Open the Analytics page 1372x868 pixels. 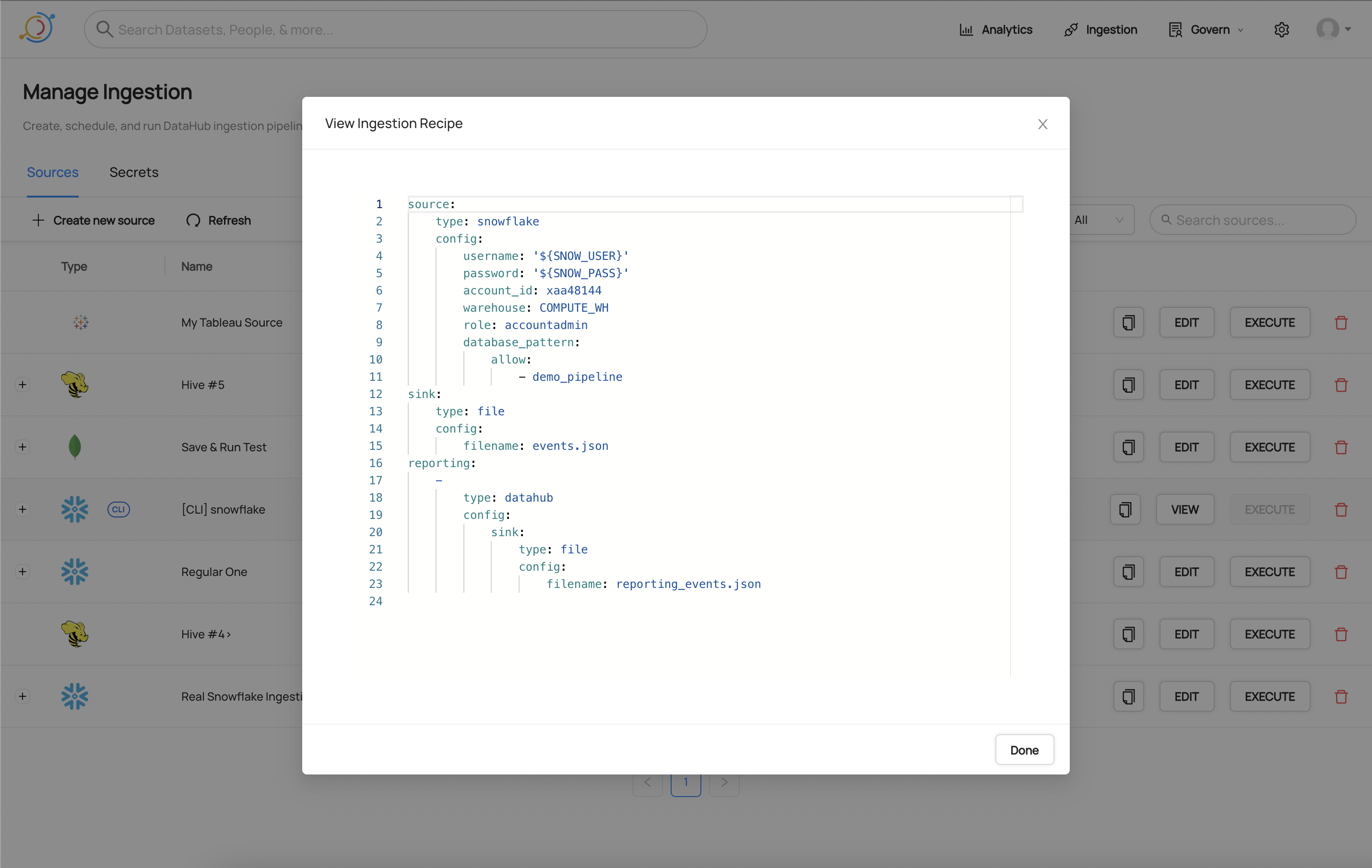click(x=995, y=30)
